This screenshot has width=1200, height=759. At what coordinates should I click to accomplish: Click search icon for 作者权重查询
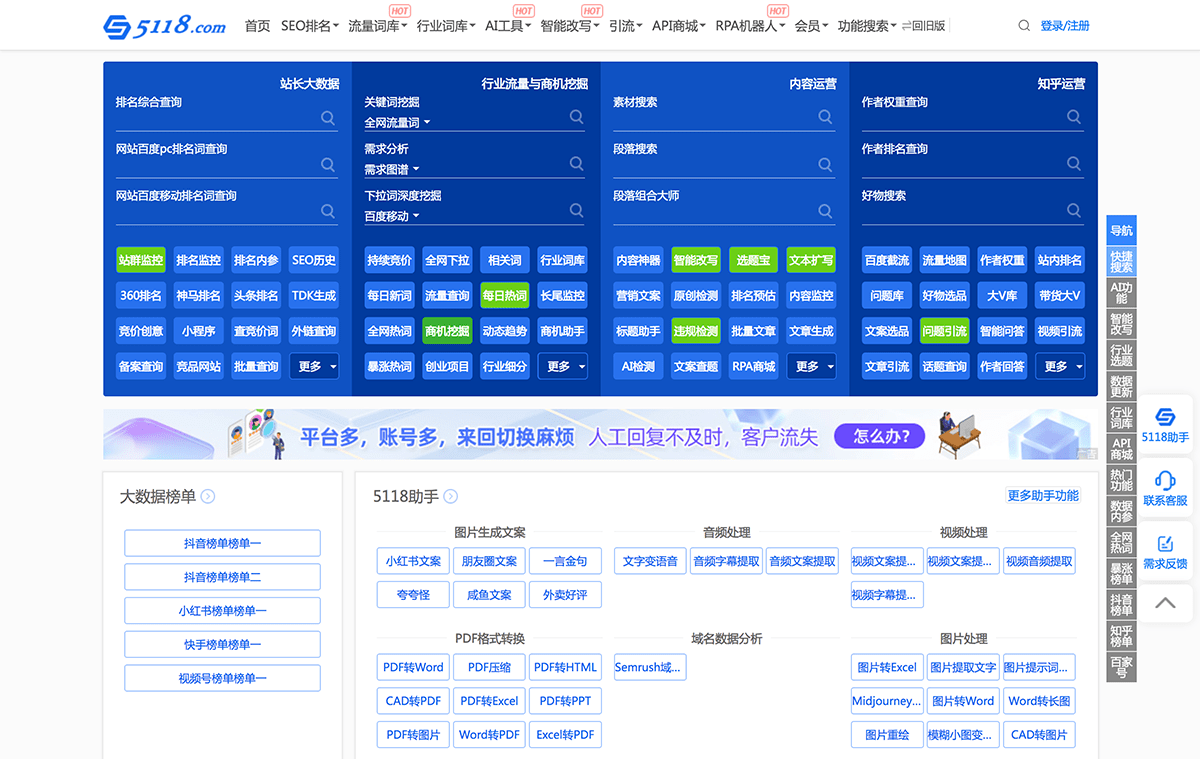click(x=1073, y=118)
